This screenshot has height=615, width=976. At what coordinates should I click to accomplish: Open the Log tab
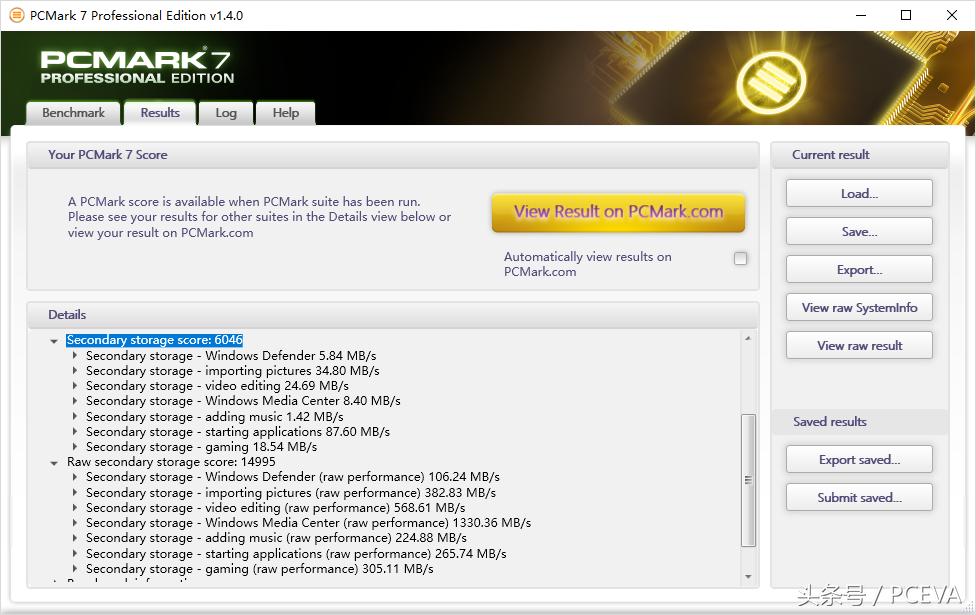[226, 113]
